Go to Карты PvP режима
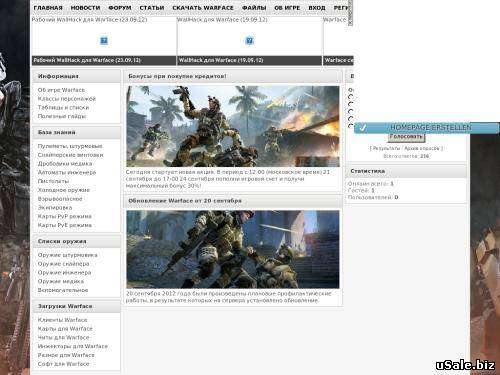This screenshot has width=500, height=375. click(65, 216)
